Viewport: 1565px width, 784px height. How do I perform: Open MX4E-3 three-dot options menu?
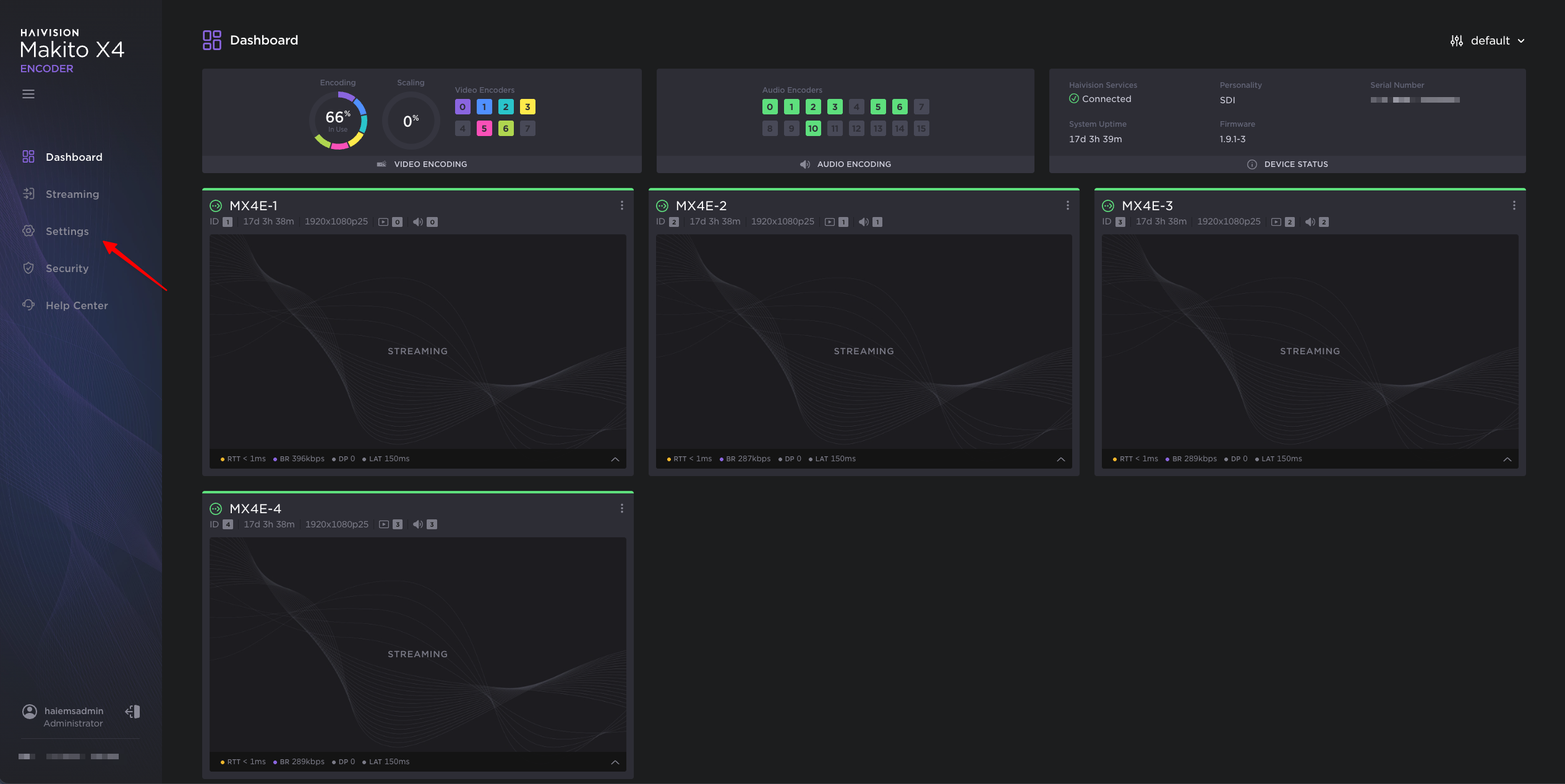1514,206
